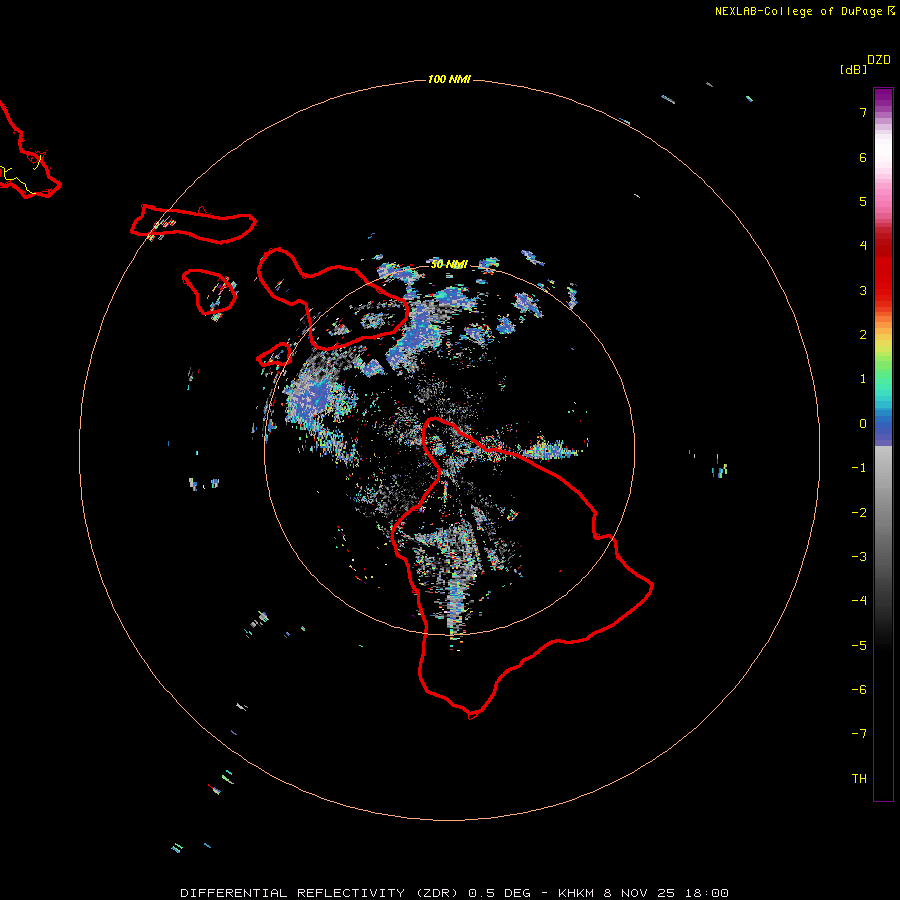Click the 7 value on color scale
This screenshot has width=900, height=900.
[x=863, y=112]
